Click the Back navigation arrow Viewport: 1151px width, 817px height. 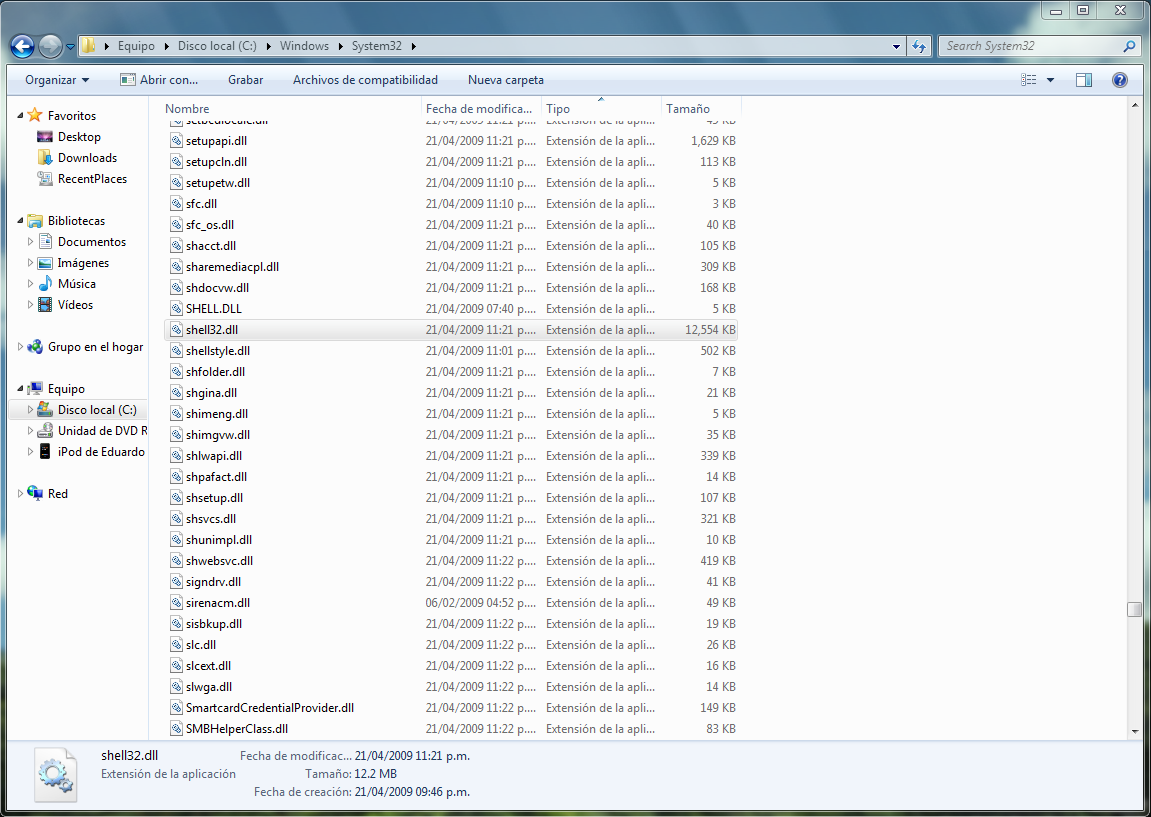[x=23, y=46]
